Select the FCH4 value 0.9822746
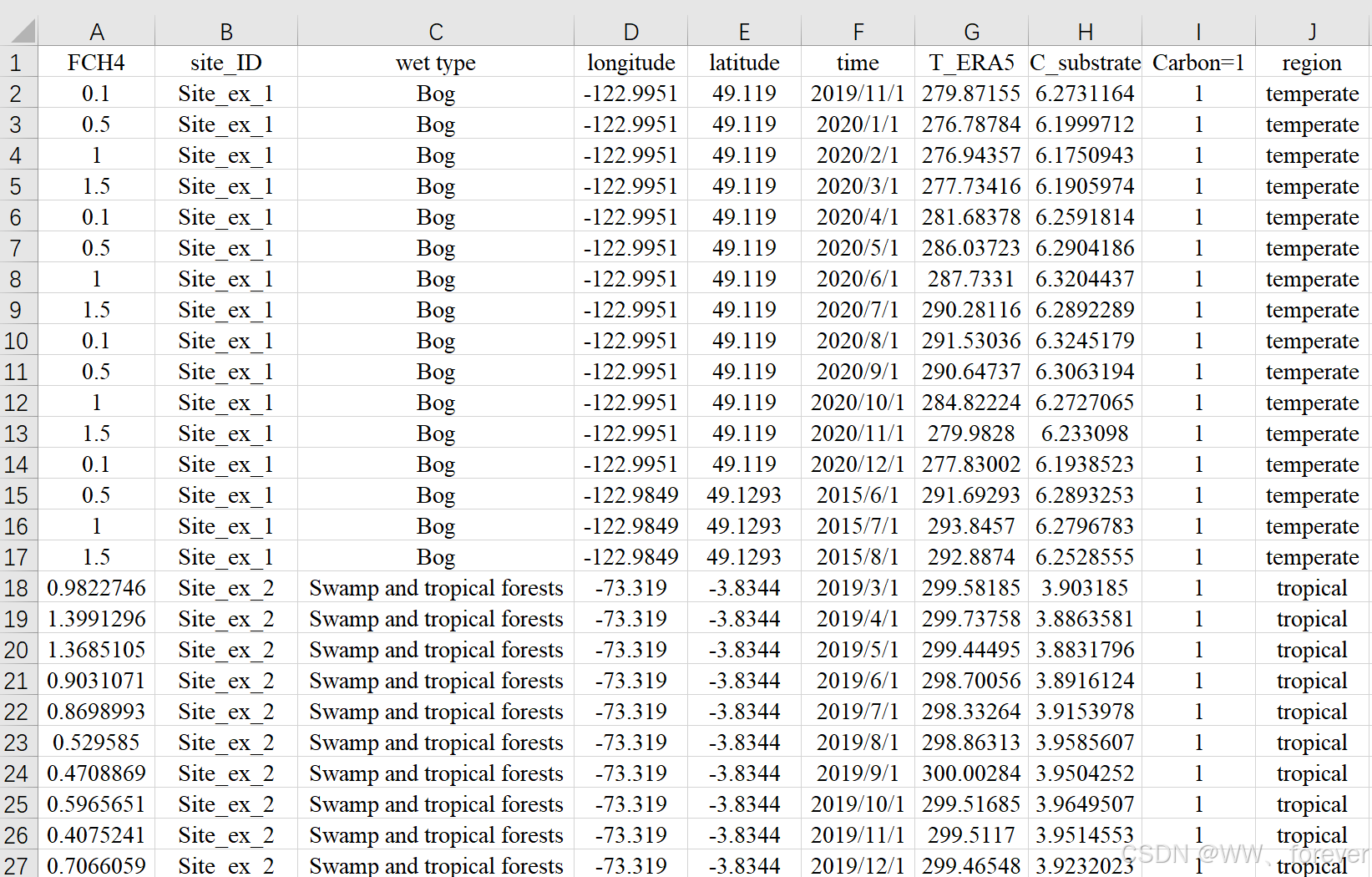The height and width of the screenshot is (877, 1372). coord(97,587)
